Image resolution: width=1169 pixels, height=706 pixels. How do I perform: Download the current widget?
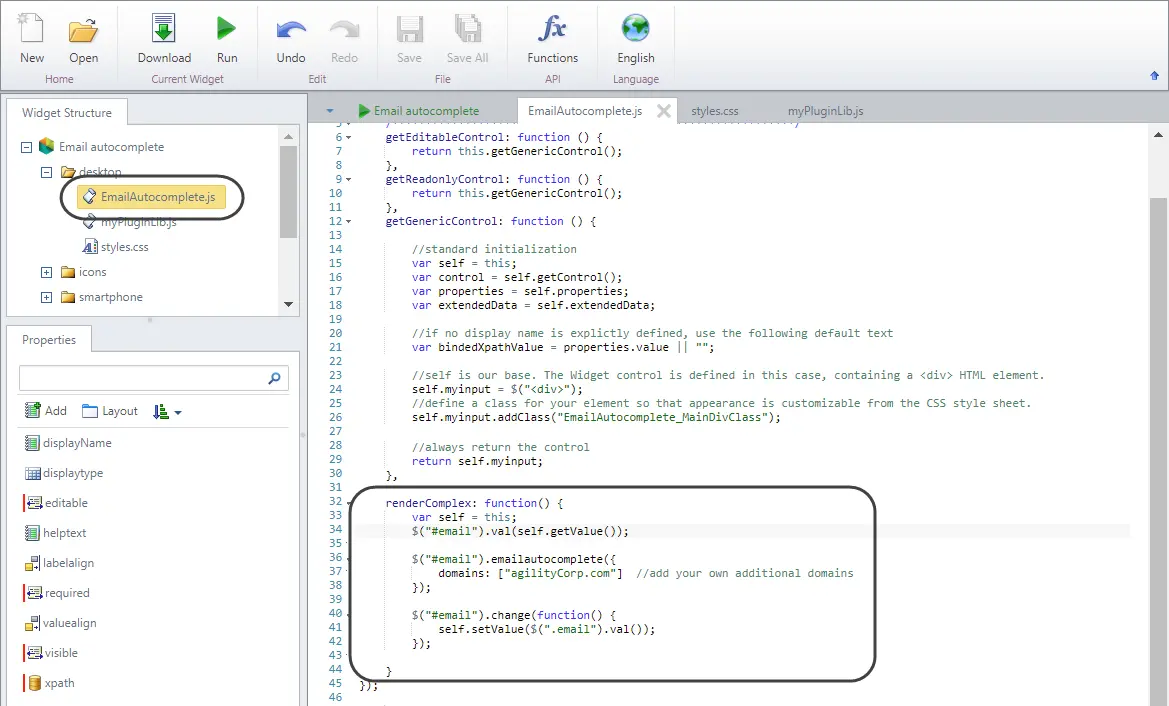[164, 39]
